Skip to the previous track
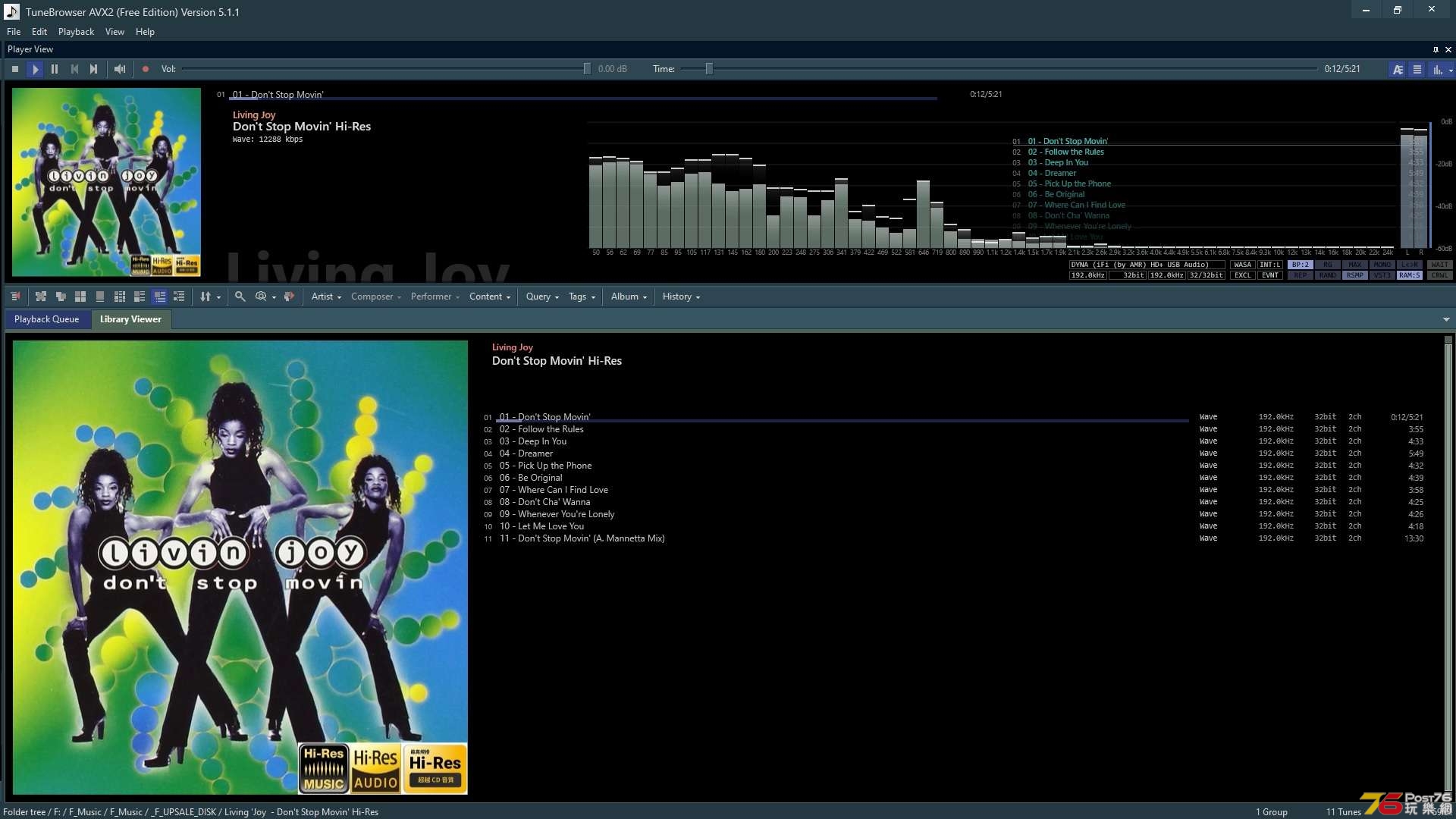This screenshot has width=1456, height=819. (74, 69)
